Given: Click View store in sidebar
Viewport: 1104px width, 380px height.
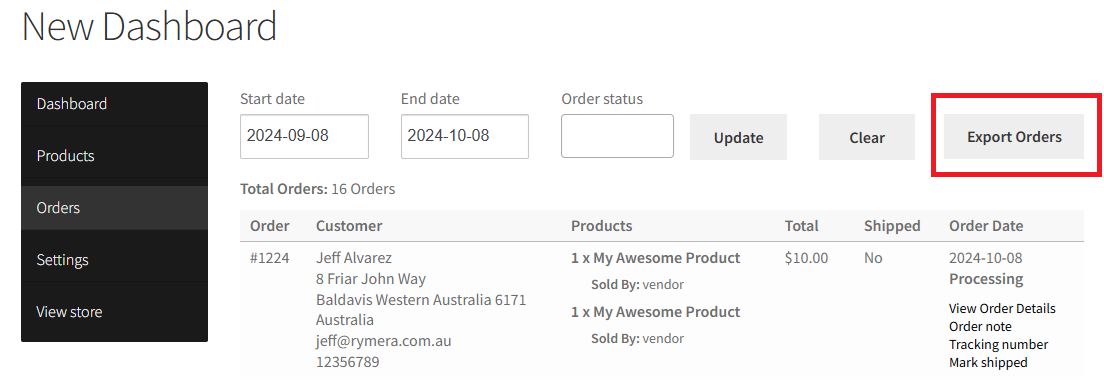Looking at the screenshot, I should pyautogui.click(x=114, y=312).
